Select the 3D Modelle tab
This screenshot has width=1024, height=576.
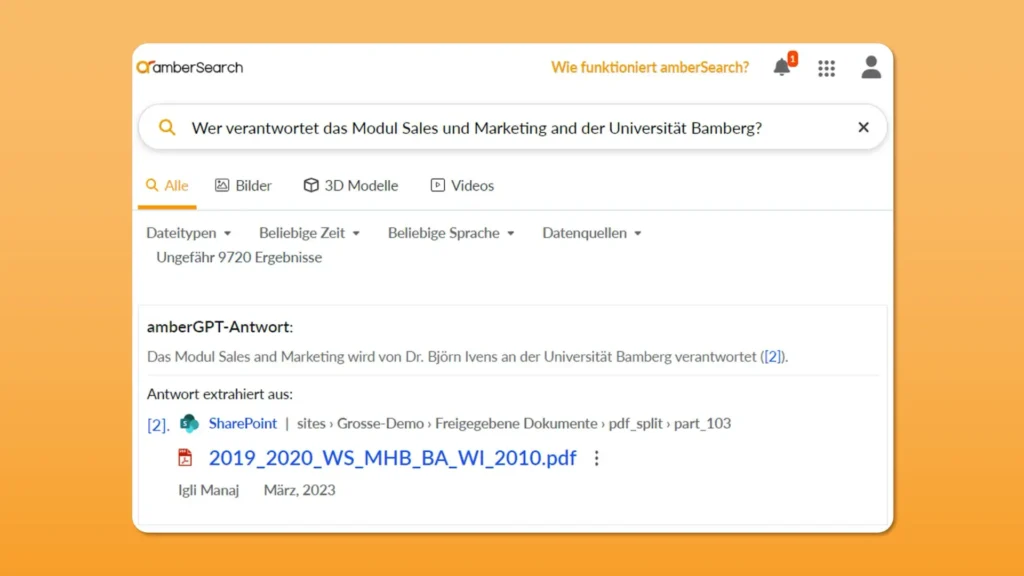pos(350,185)
